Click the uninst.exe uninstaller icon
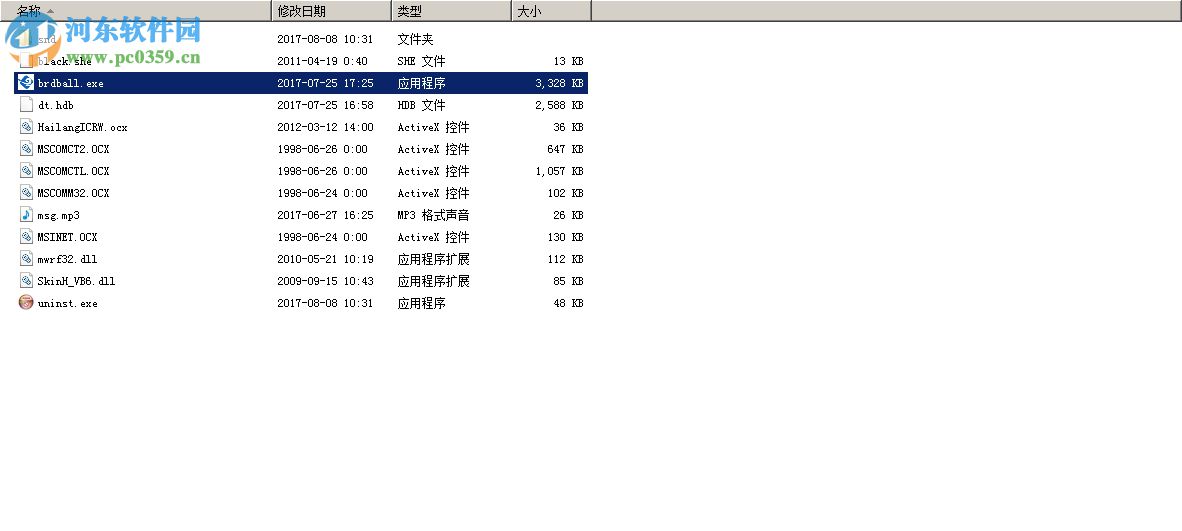1182x531 pixels. pyautogui.click(x=26, y=303)
